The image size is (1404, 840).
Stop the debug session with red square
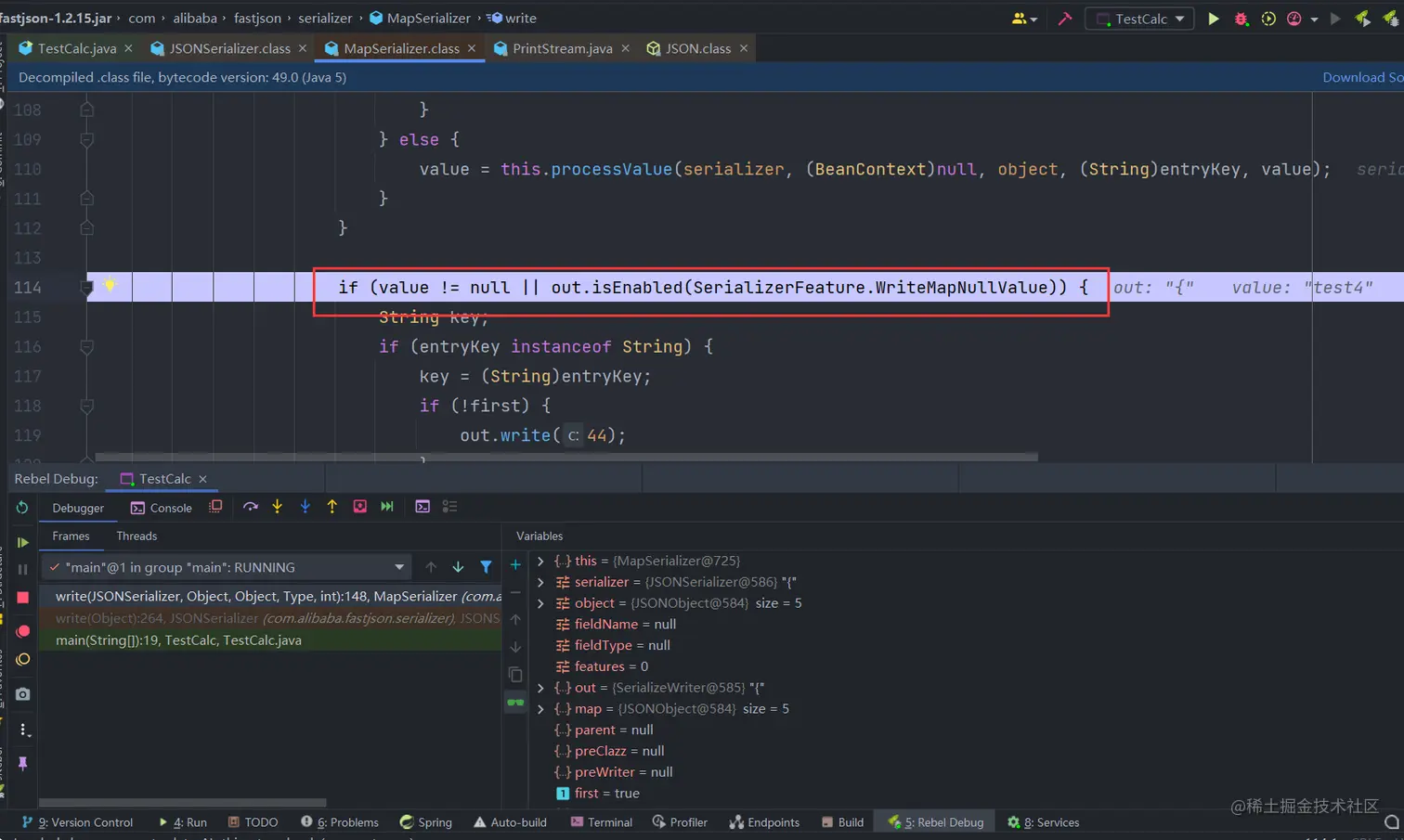click(x=23, y=598)
